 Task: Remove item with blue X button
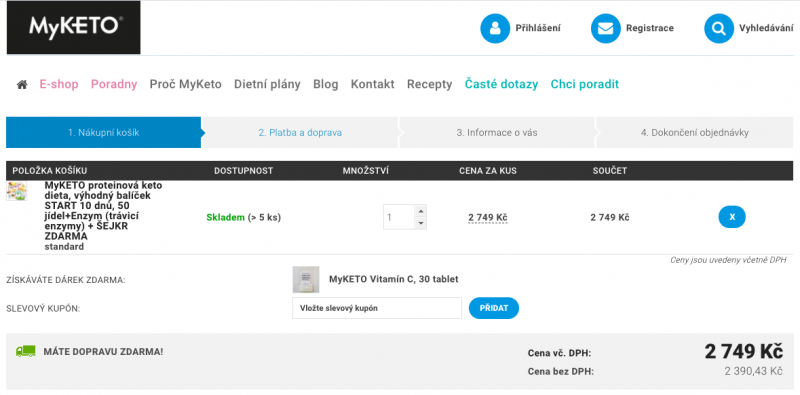tap(732, 217)
